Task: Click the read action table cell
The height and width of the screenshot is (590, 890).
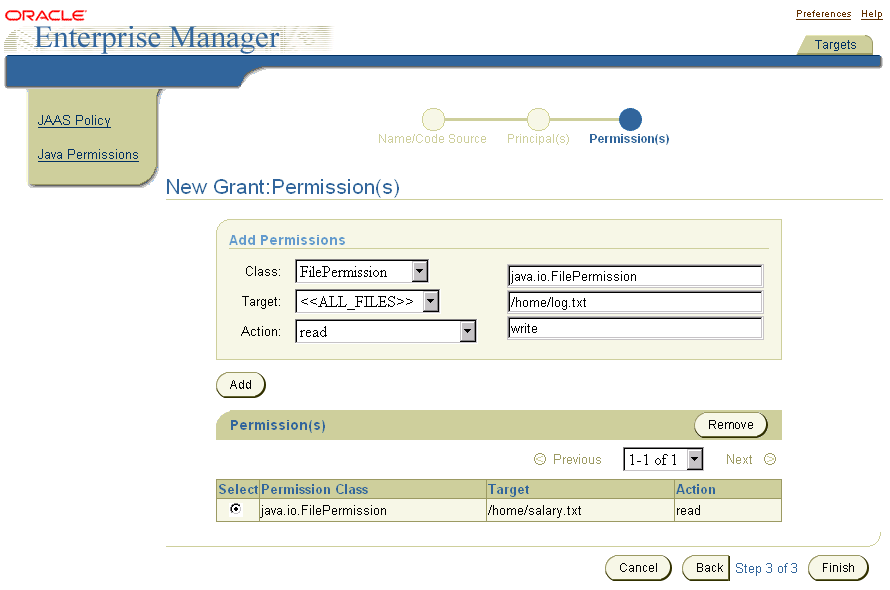Action: click(728, 510)
